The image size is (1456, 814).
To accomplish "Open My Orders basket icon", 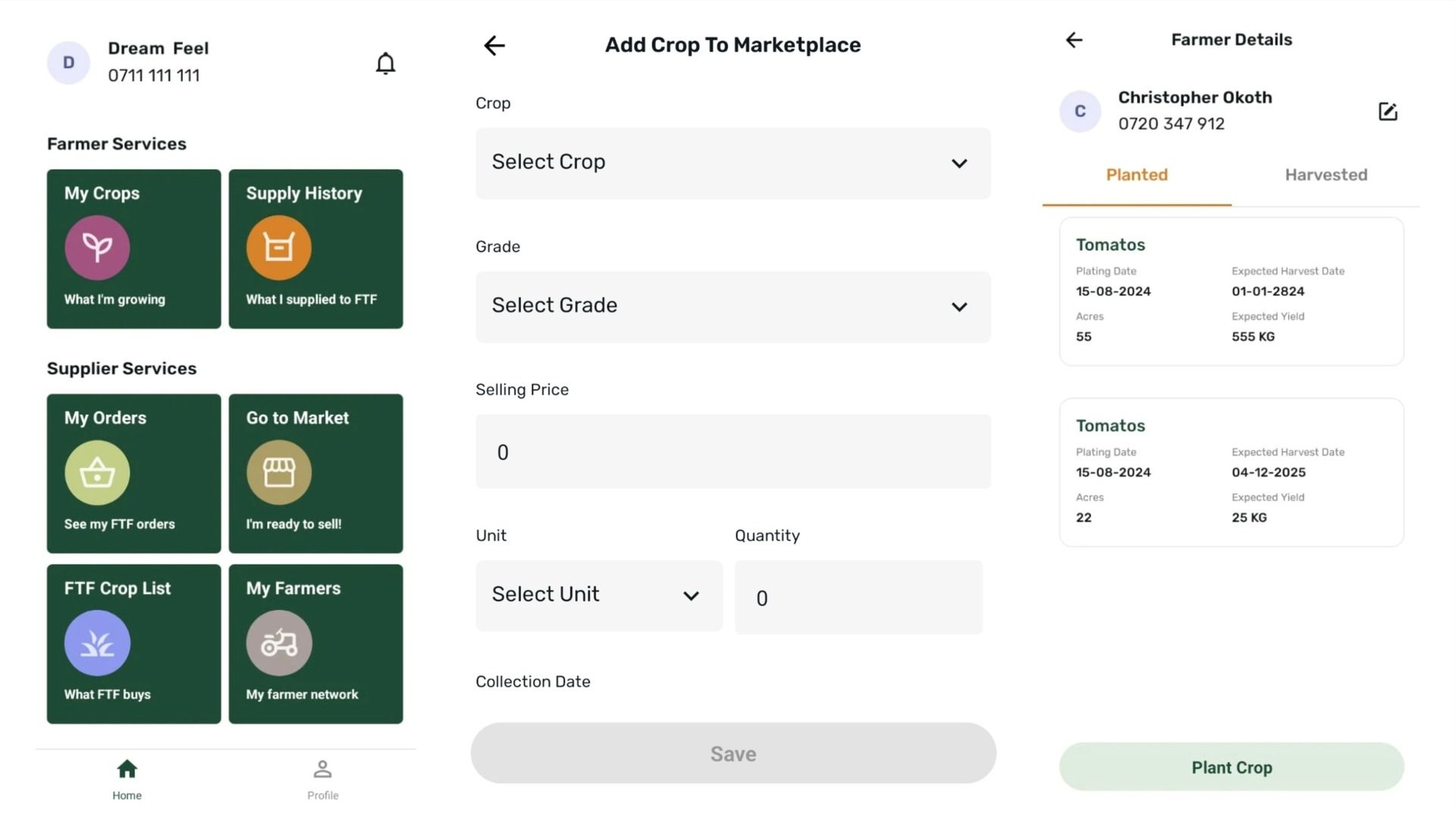I will [97, 472].
